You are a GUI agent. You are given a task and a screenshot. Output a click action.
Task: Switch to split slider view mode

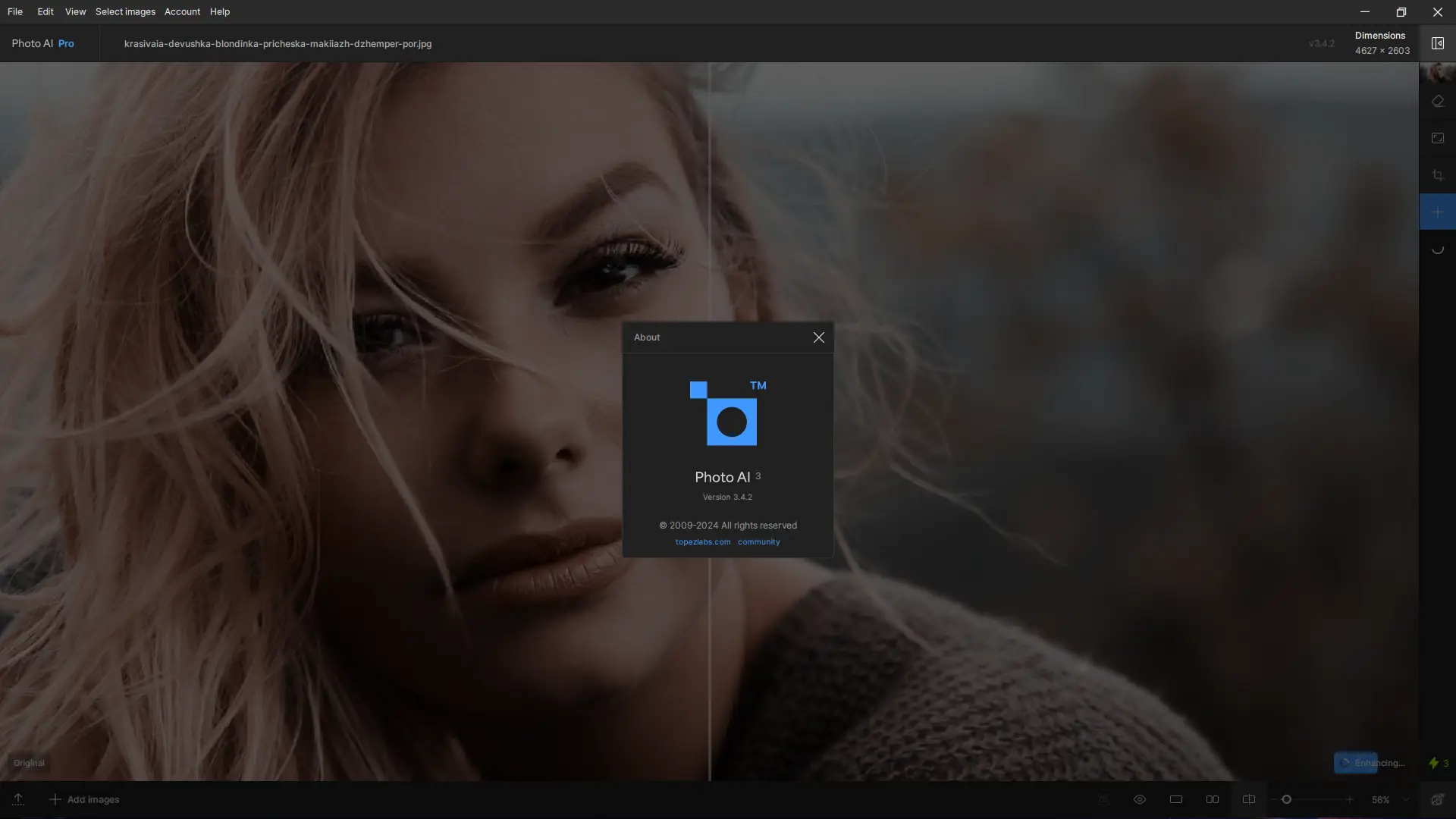pos(1248,799)
